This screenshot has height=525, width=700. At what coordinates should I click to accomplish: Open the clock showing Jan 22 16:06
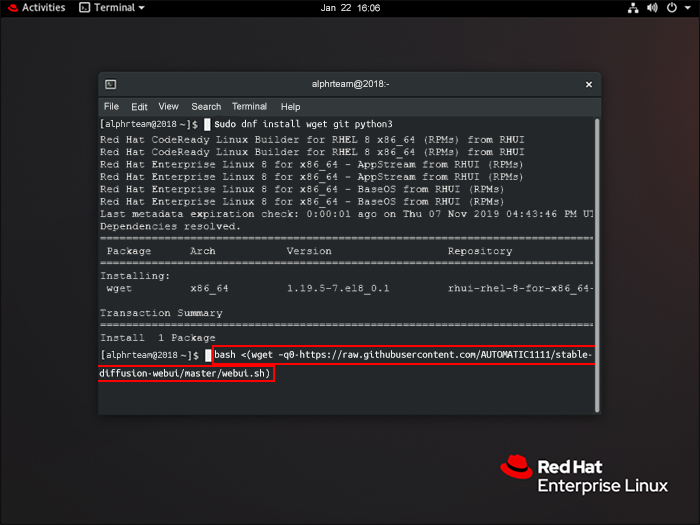(350, 8)
